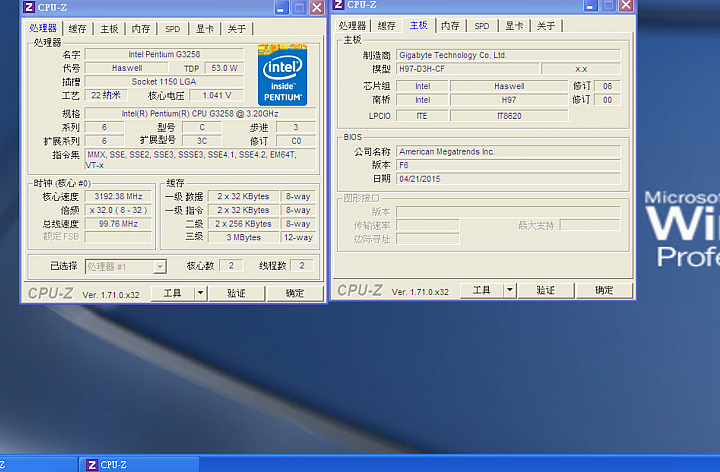Click the CPU-Z icon in right window title bar
This screenshot has height=472, width=720.
pyautogui.click(x=338, y=5)
